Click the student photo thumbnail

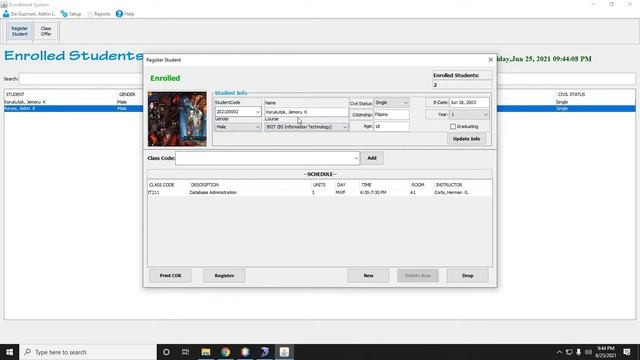click(177, 119)
